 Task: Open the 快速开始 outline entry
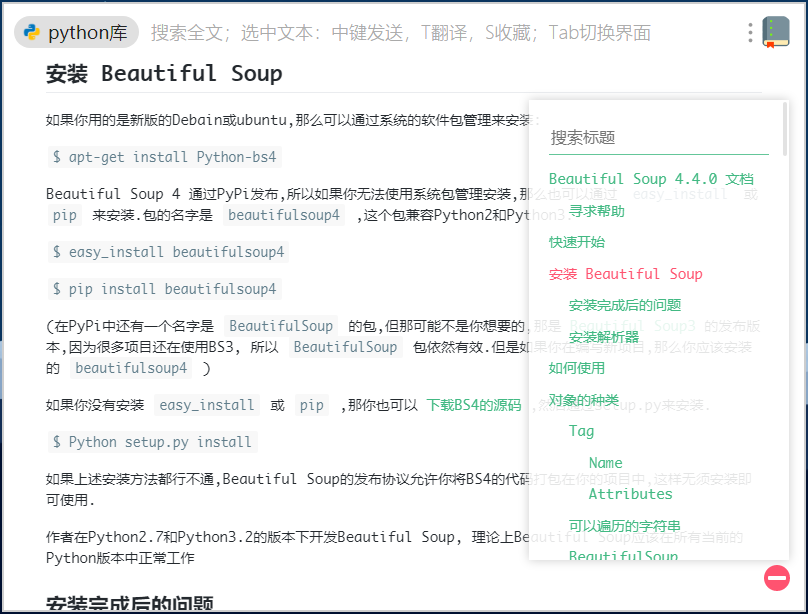pos(577,242)
